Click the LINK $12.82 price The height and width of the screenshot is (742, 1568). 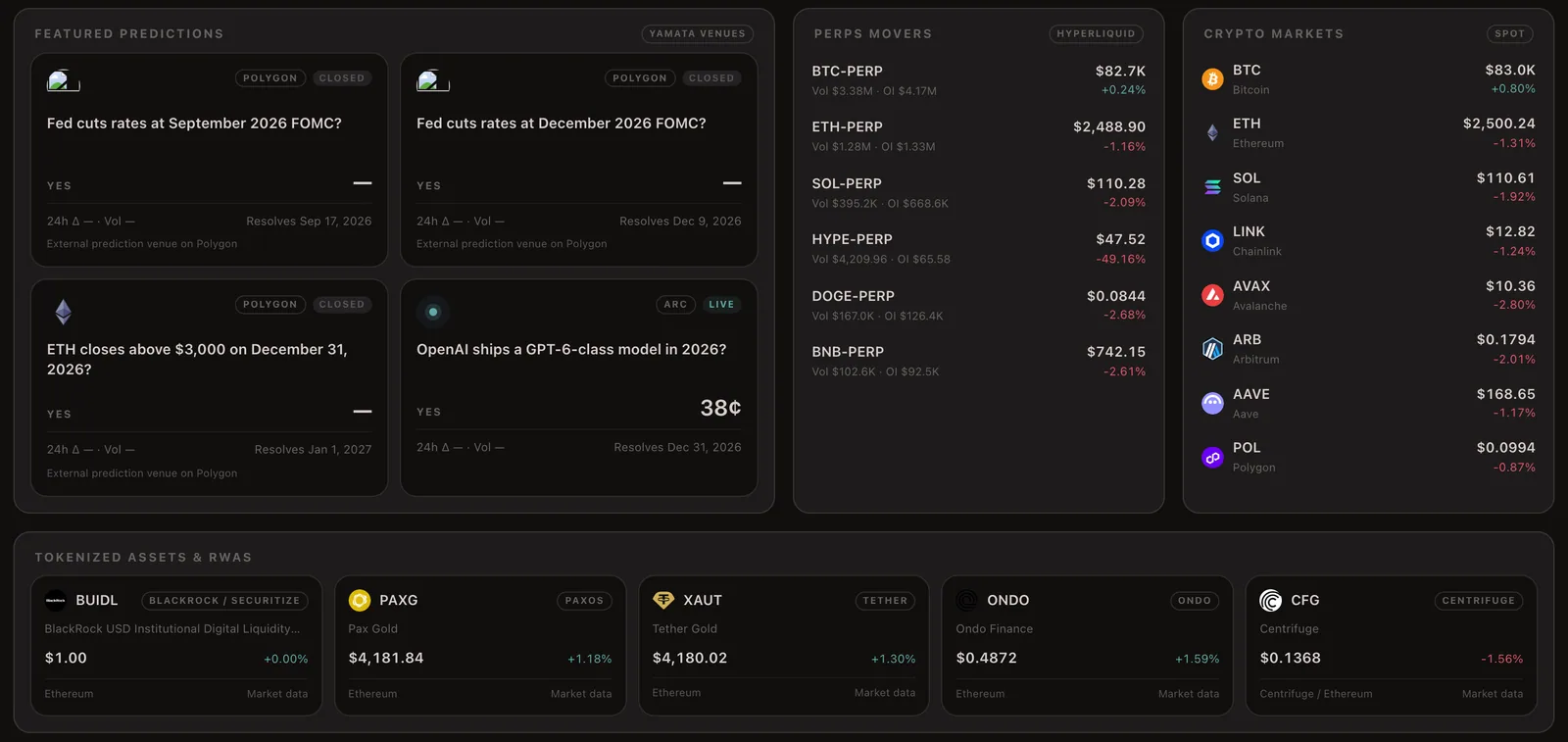[x=1510, y=232]
